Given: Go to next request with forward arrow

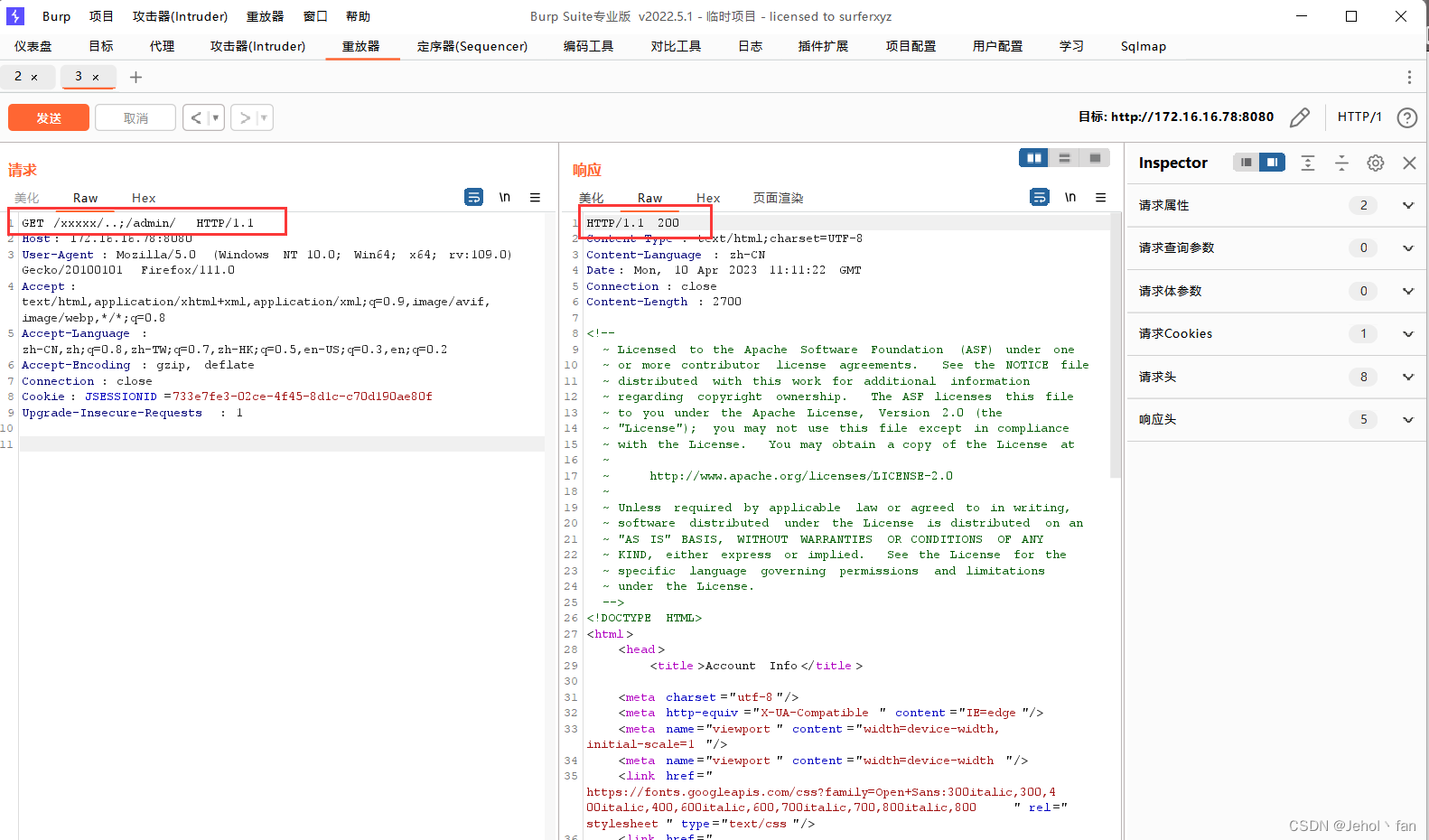Looking at the screenshot, I should coord(245,118).
